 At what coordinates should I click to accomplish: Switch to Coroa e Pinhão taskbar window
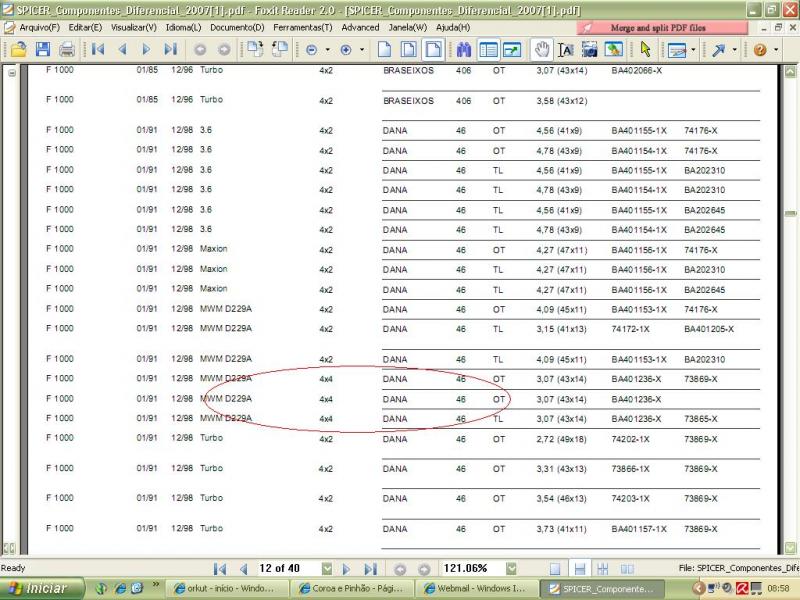352,589
